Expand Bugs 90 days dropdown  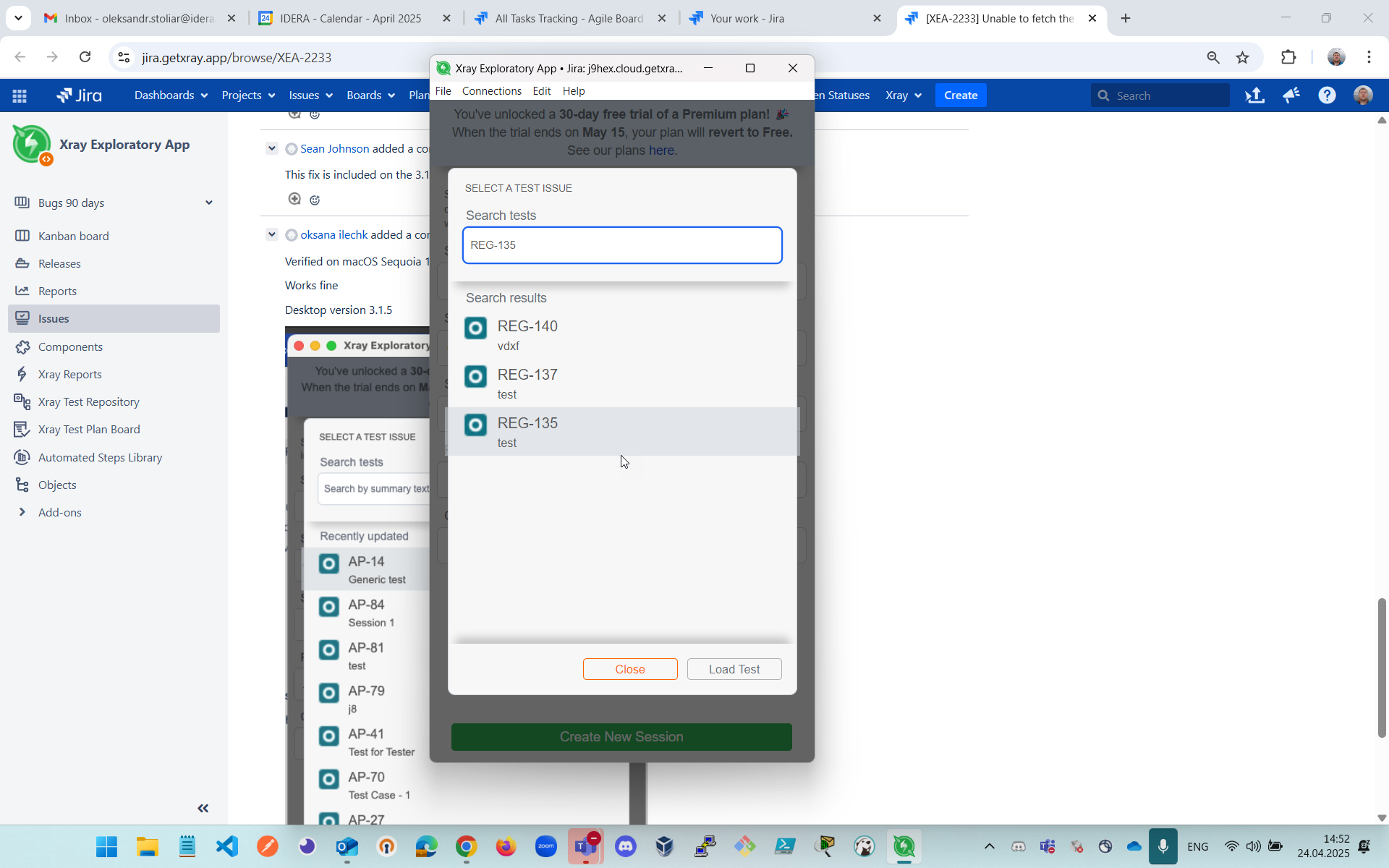pyautogui.click(x=209, y=203)
